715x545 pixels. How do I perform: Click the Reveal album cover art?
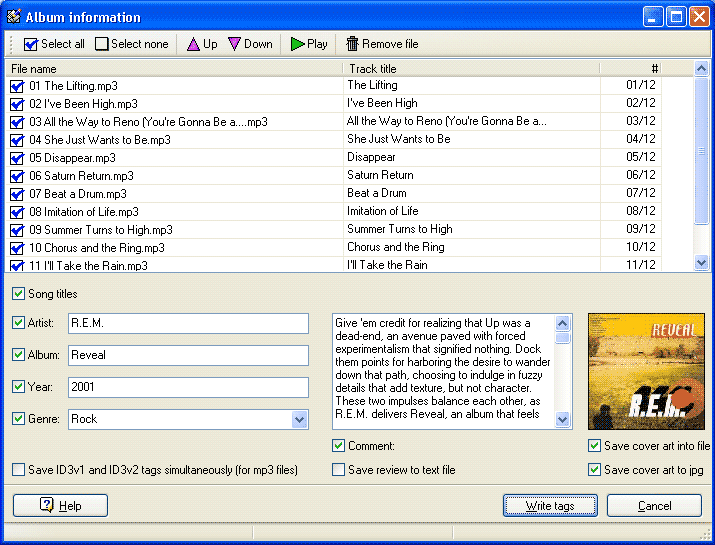click(646, 371)
